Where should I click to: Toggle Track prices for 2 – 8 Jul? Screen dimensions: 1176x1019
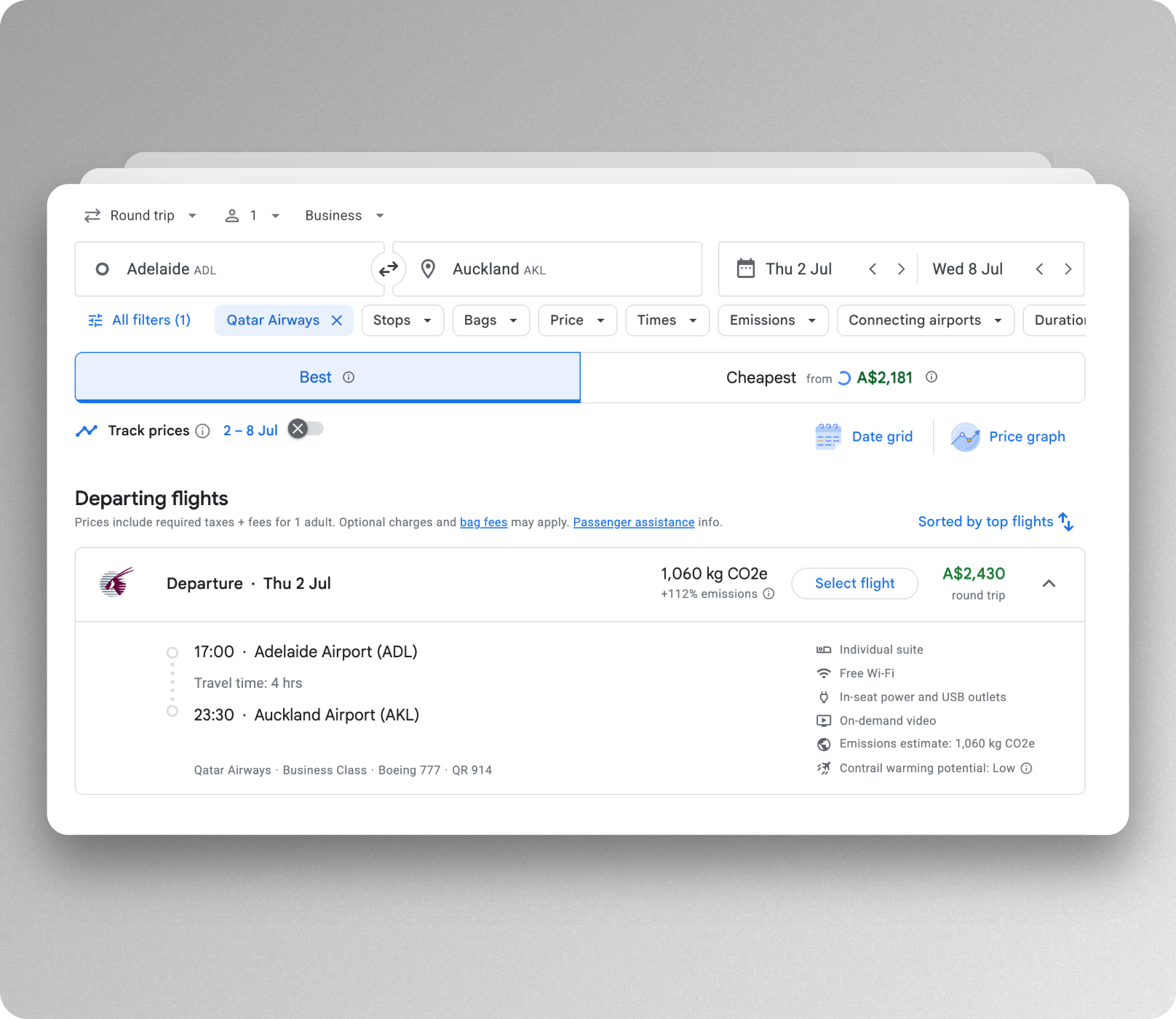(306, 429)
